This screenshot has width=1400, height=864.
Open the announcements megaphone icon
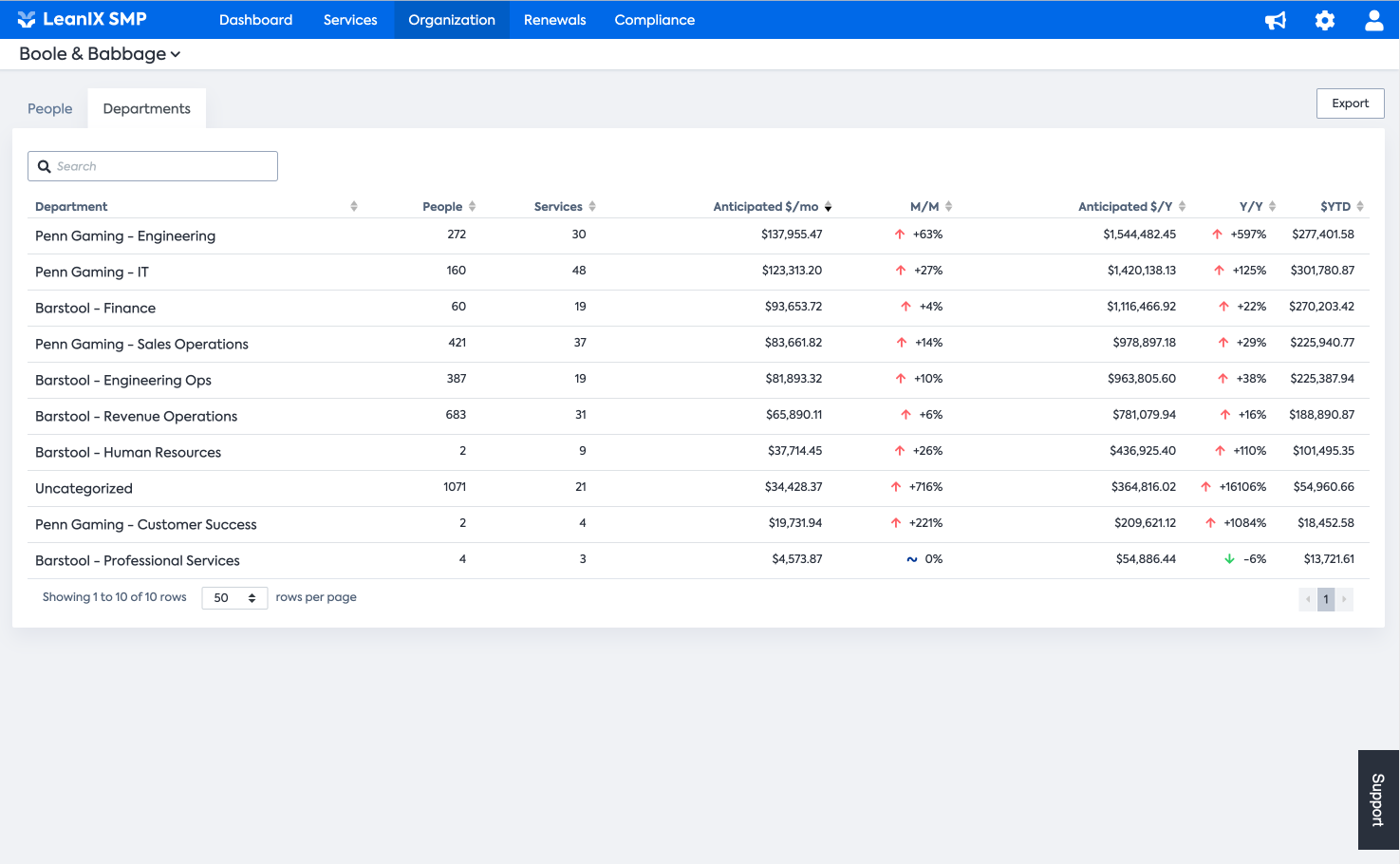[1276, 20]
